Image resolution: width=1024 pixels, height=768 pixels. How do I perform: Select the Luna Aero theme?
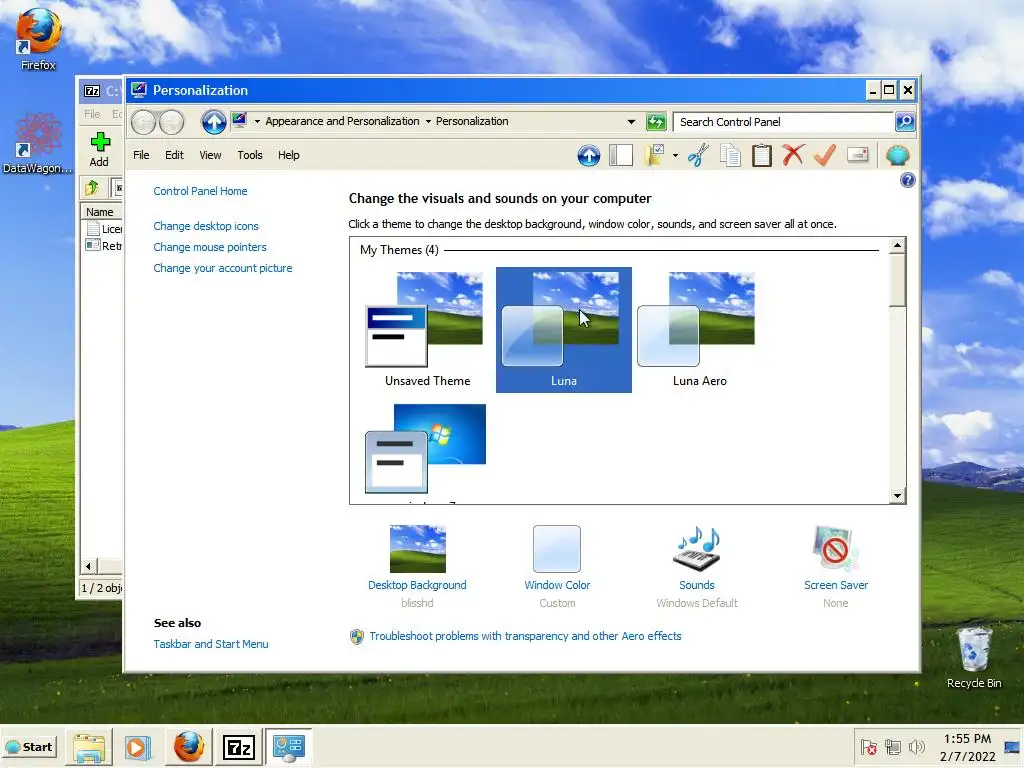pos(699,330)
